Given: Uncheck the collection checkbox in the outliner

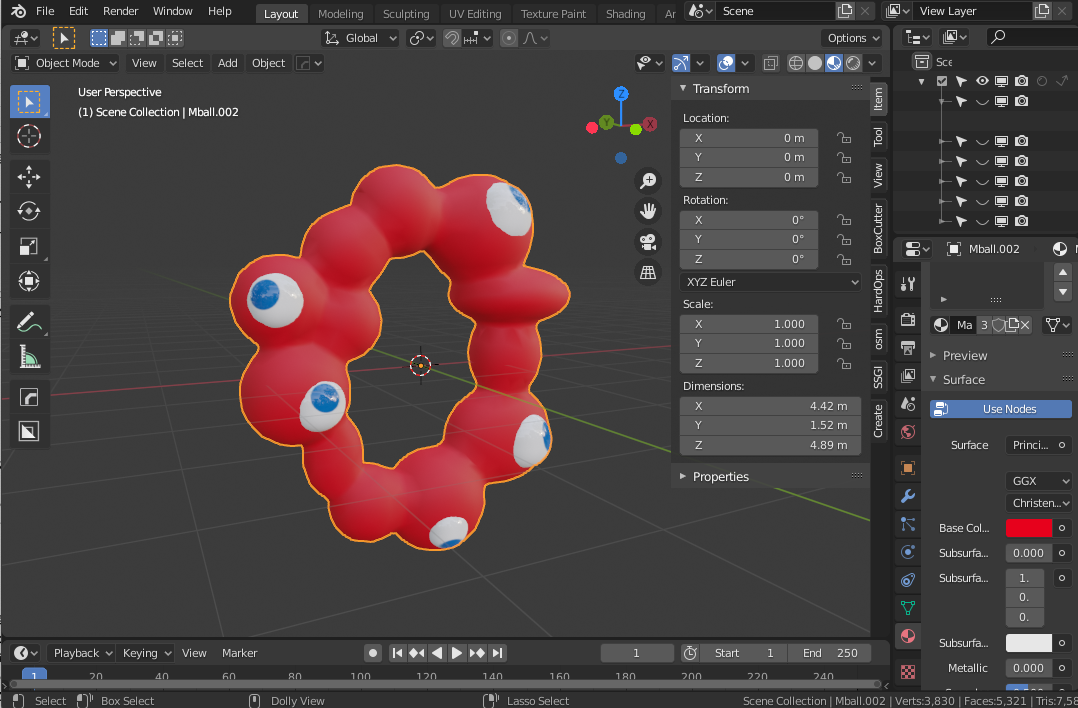Looking at the screenshot, I should coord(941,81).
